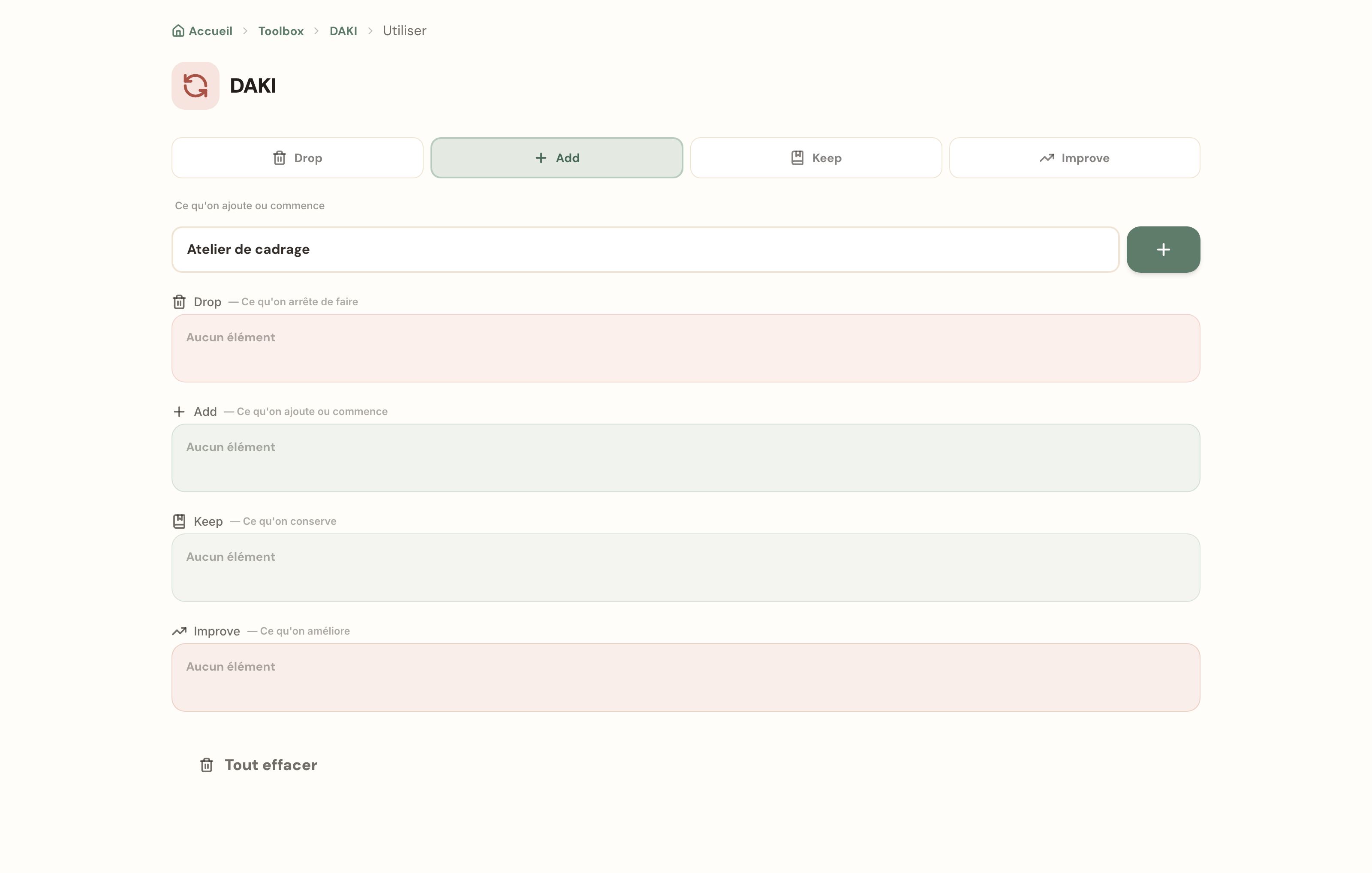Click the 'Tout effacer' button
1372x873 pixels.
(259, 765)
